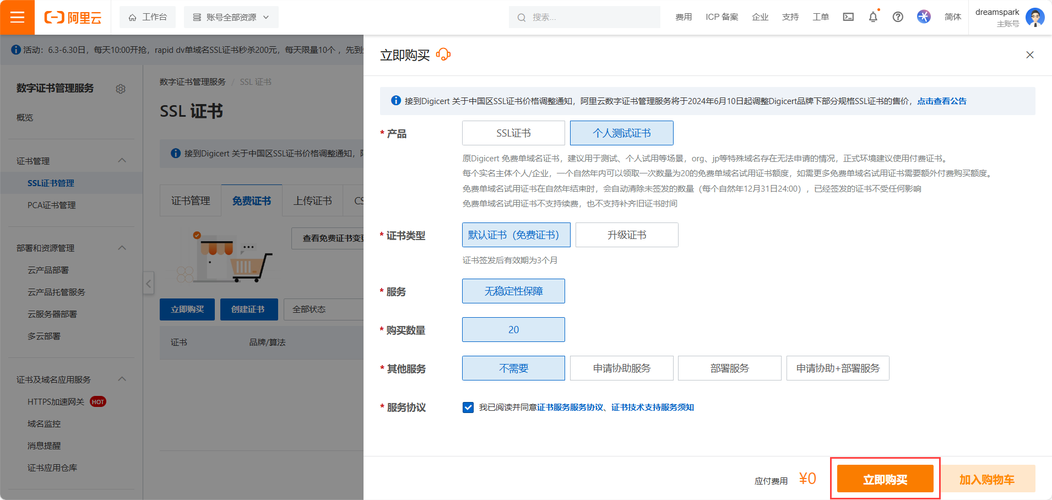
Task: Click the 品牌/算法 column header
Action: (x=267, y=342)
